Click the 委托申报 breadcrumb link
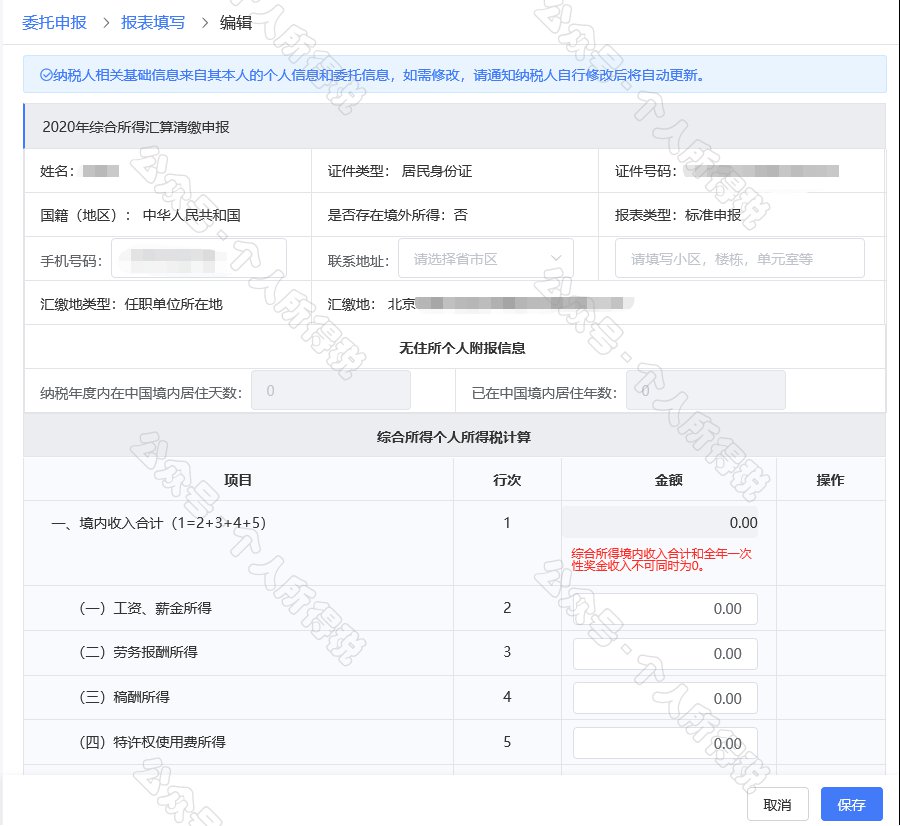The image size is (900, 826). click(x=54, y=22)
